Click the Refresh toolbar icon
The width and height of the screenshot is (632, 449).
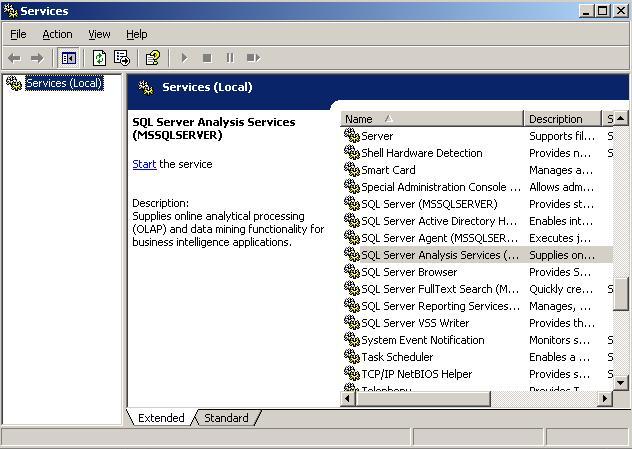click(x=99, y=58)
